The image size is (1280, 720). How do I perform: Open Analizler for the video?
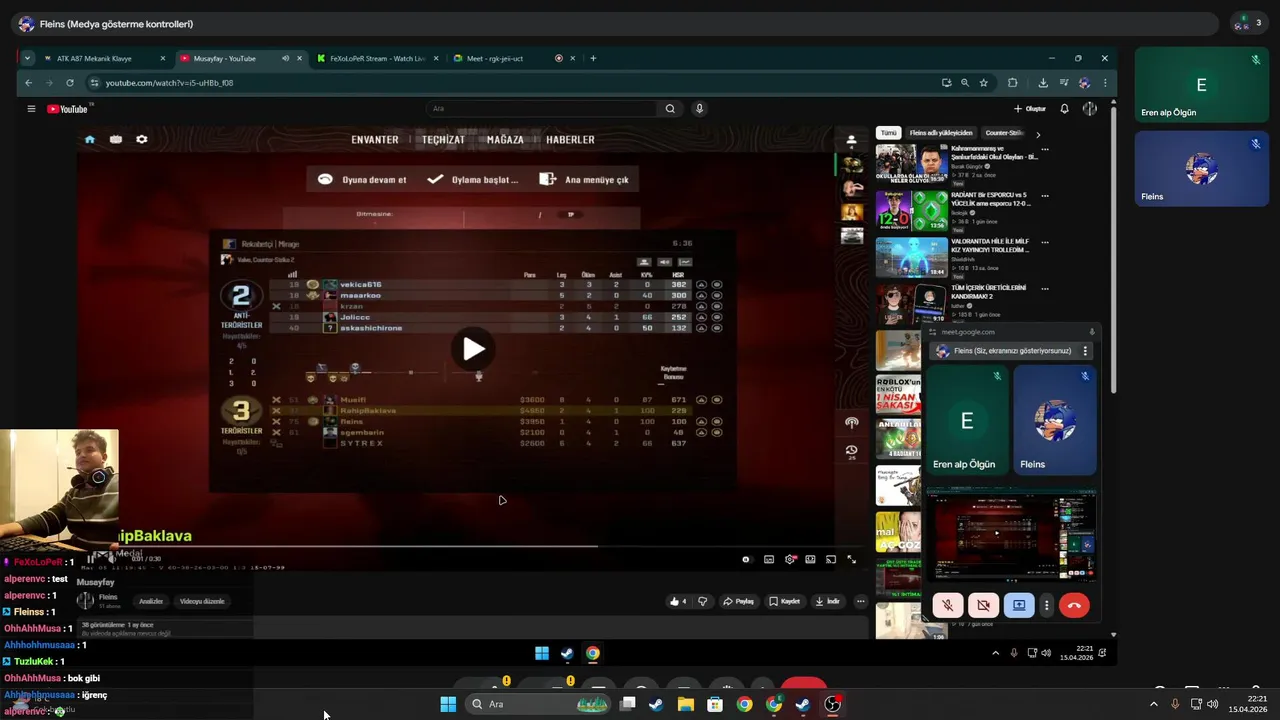click(x=151, y=601)
